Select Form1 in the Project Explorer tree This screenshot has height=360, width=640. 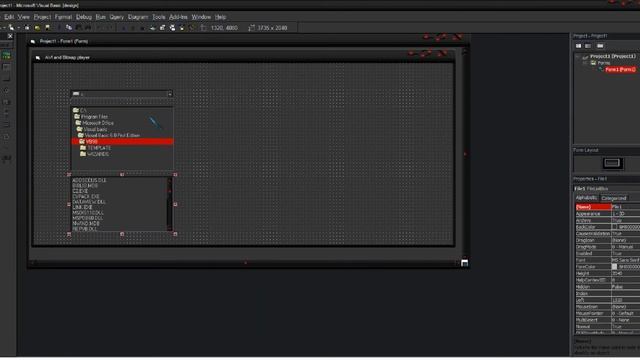(620, 69)
